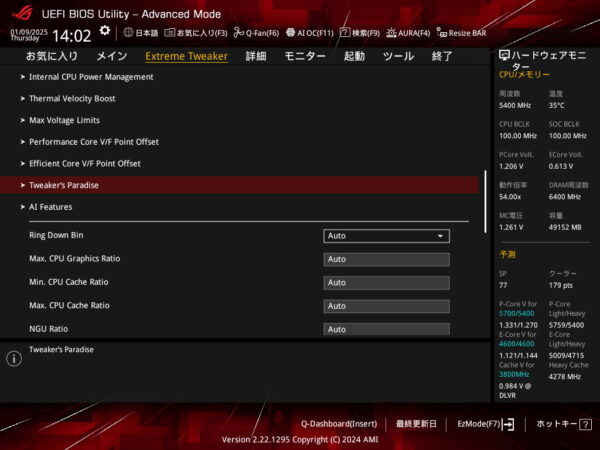The width and height of the screenshot is (600, 450).
Task: Click the settings gear icon beside the clock
Action: point(105,32)
